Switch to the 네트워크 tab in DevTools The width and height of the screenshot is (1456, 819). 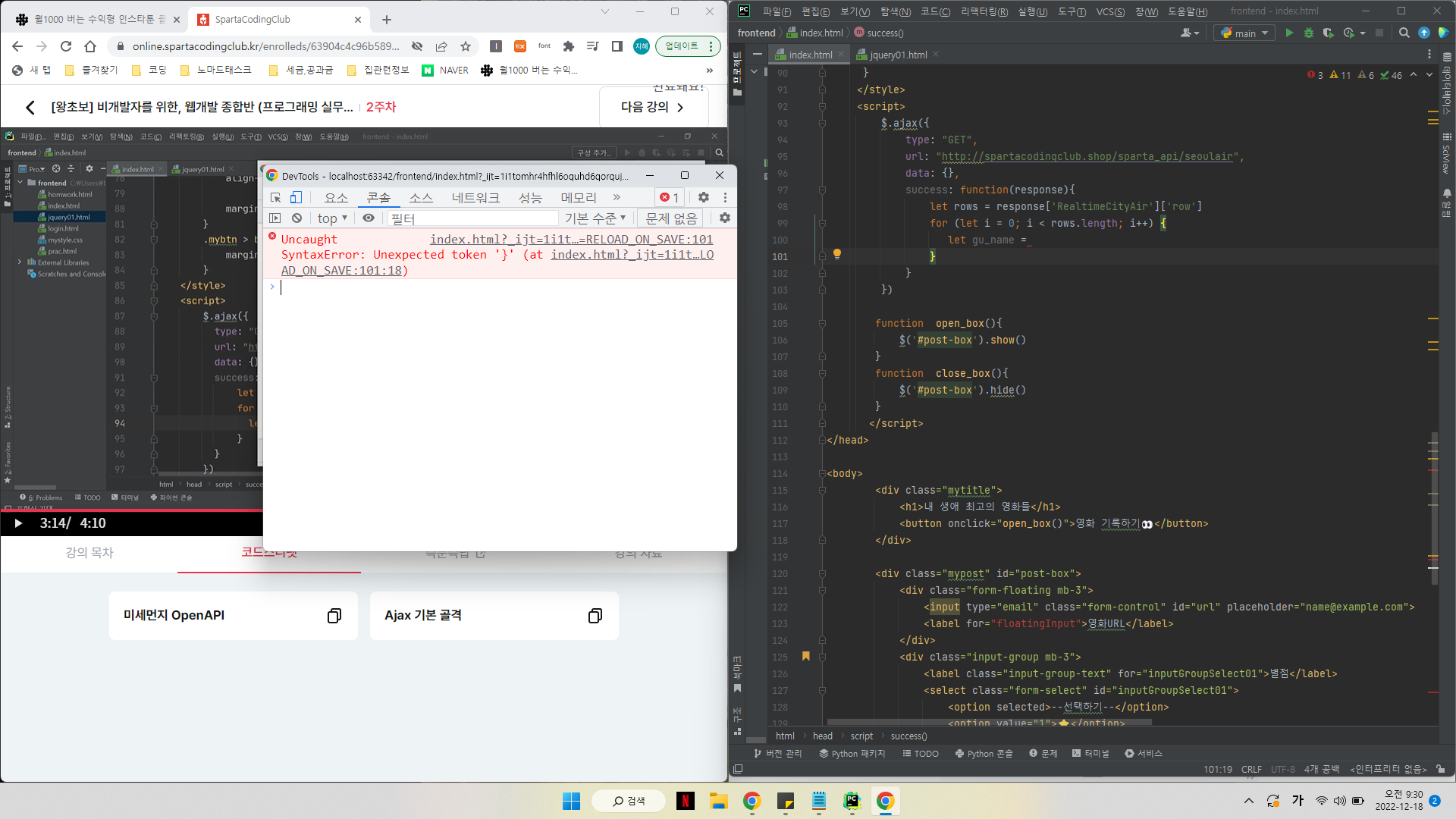click(475, 197)
